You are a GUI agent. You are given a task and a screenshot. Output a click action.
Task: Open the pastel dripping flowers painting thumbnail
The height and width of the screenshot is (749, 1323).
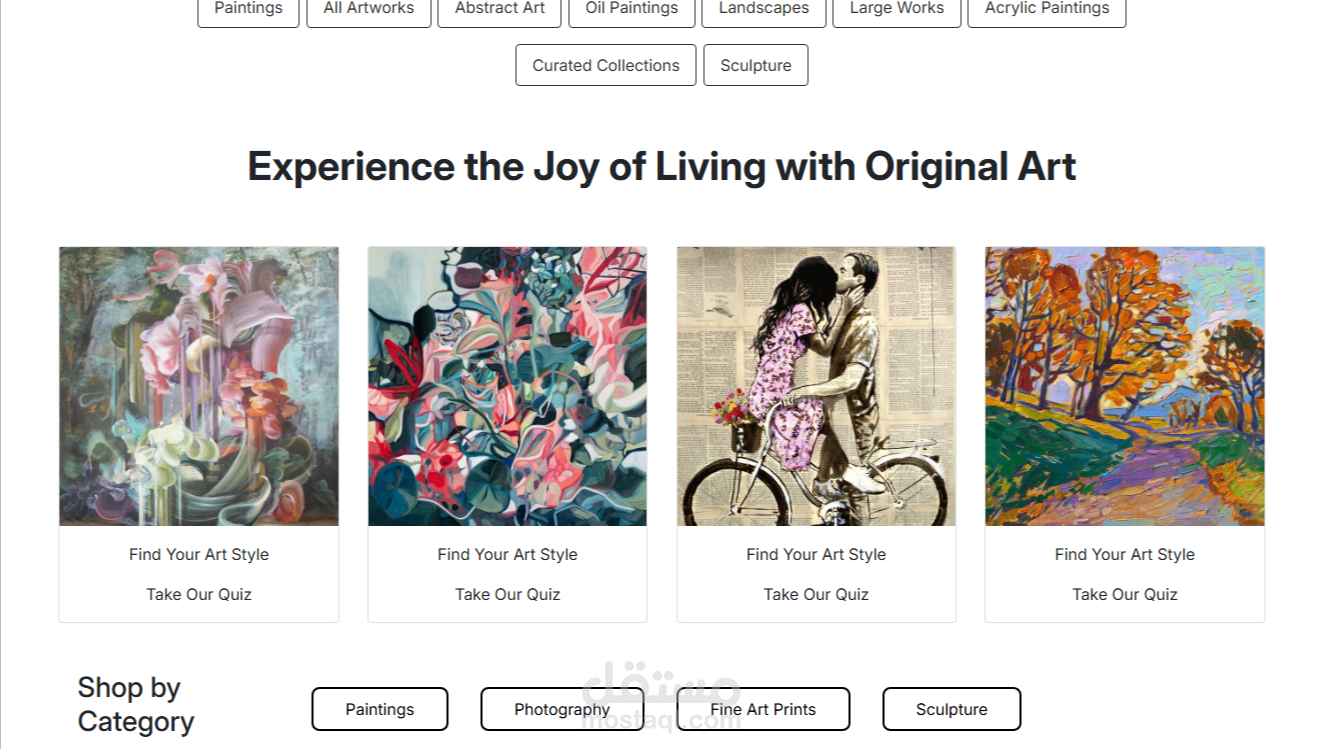click(x=199, y=386)
